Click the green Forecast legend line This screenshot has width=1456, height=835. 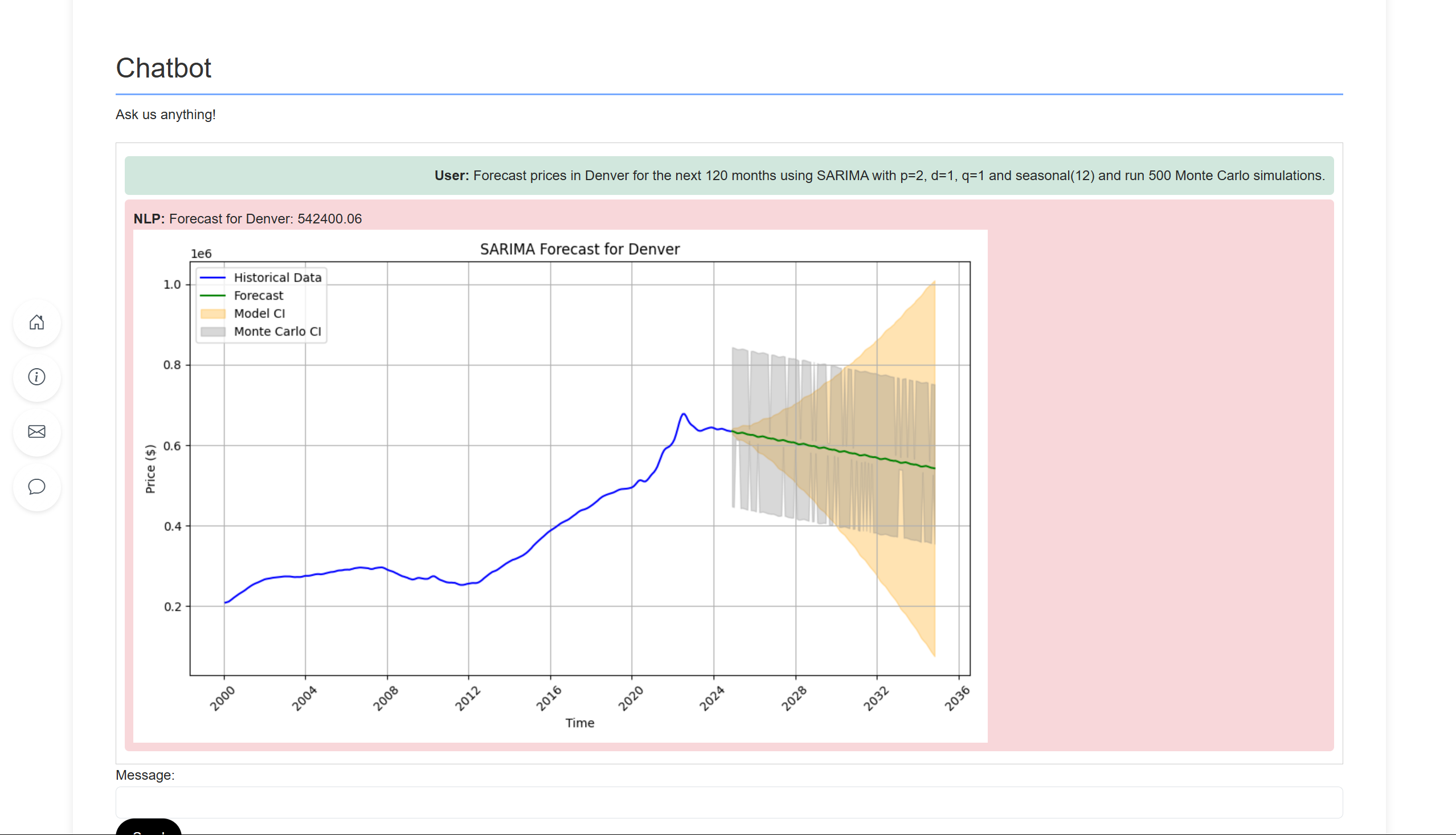(212, 295)
